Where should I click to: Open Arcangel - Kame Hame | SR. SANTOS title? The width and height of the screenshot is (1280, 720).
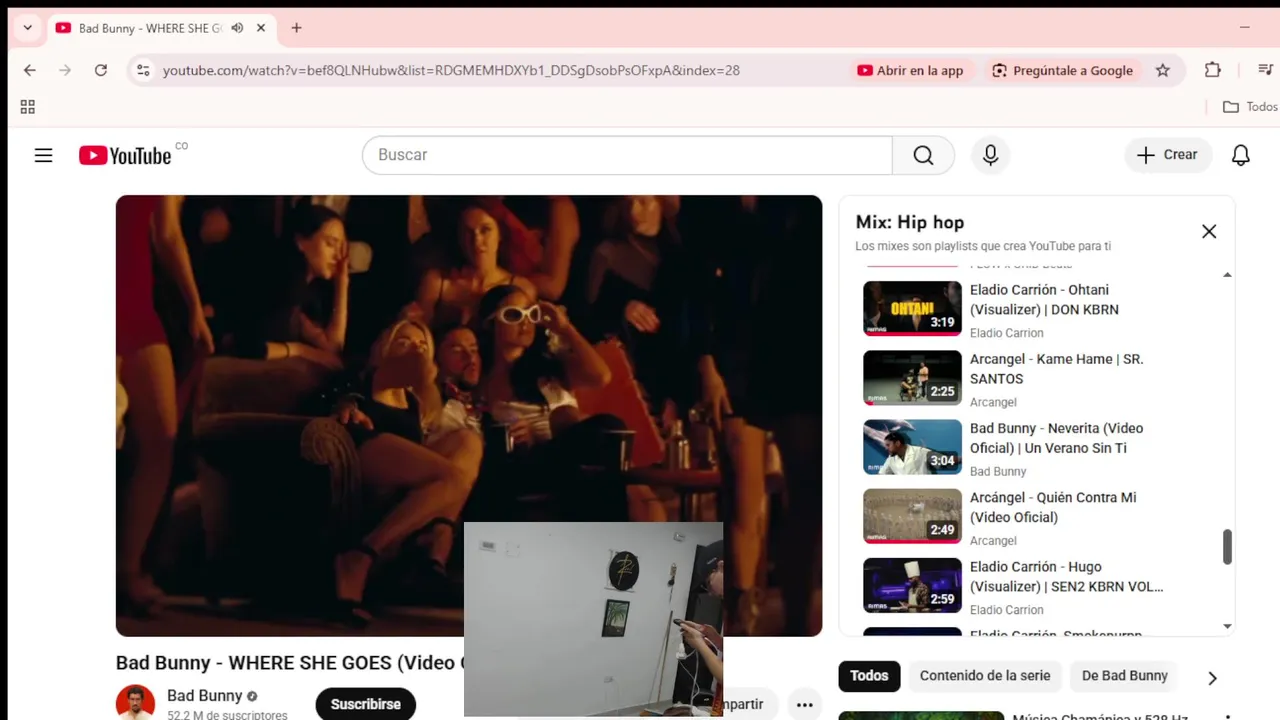point(1056,369)
